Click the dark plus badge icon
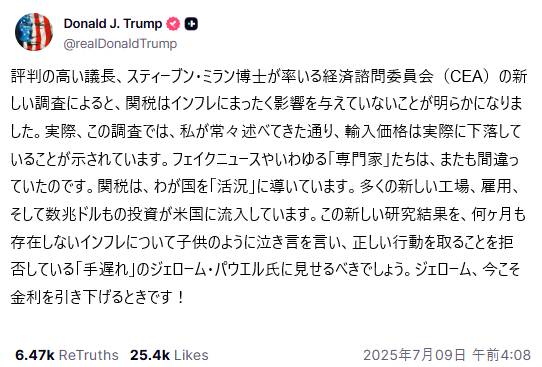This screenshot has width=542, height=367. [191, 24]
